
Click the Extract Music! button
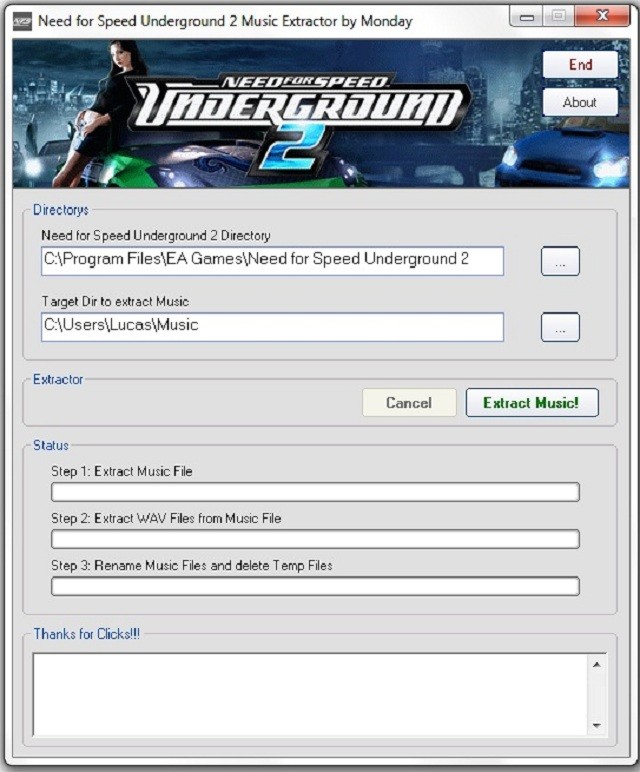(x=531, y=403)
